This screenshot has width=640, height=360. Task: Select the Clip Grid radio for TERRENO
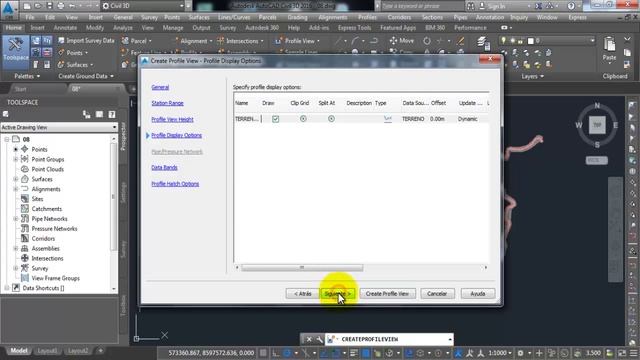303,119
